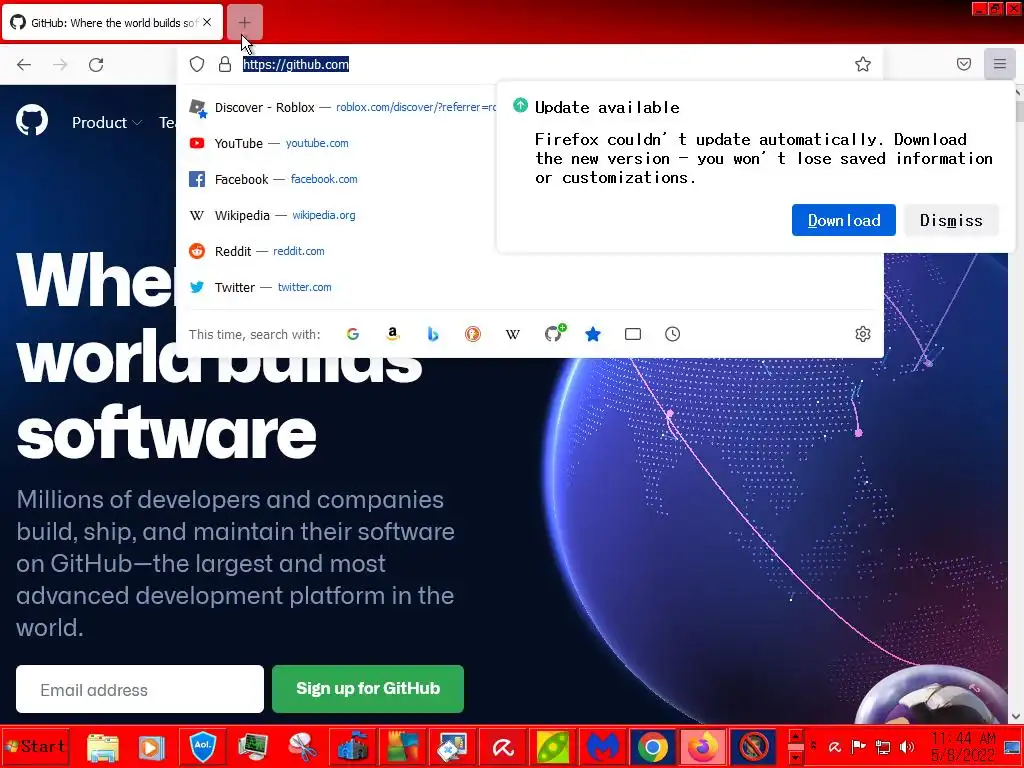Click the Action Center flag tray icon

[859, 746]
